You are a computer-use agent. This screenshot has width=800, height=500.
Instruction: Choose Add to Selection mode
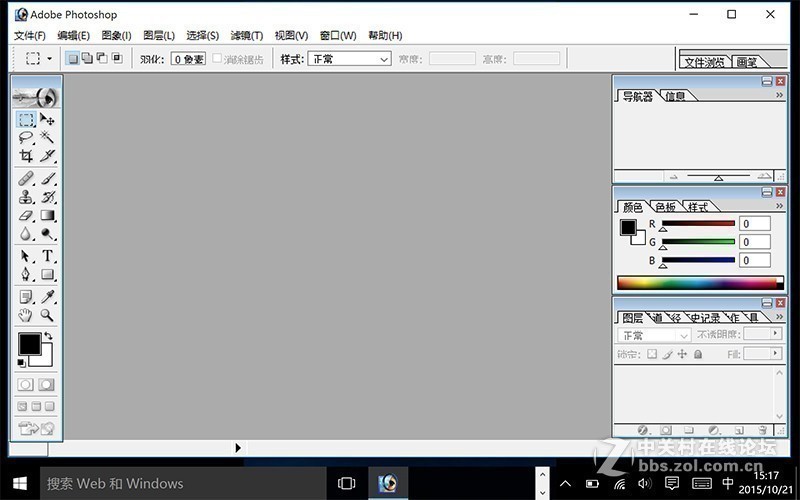tap(88, 59)
